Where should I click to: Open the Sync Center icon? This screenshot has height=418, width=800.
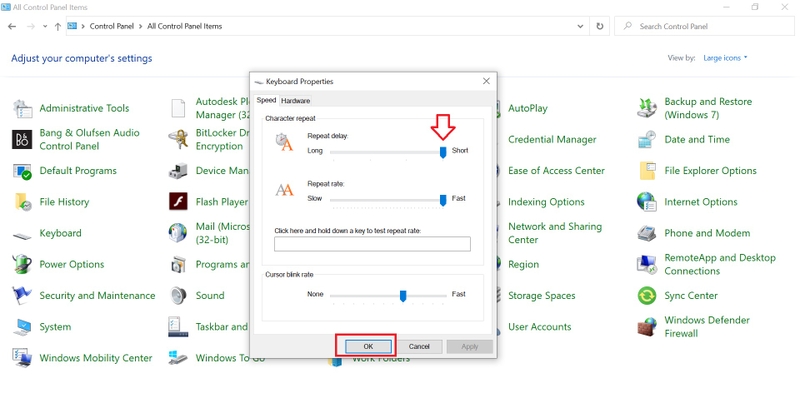(647, 296)
